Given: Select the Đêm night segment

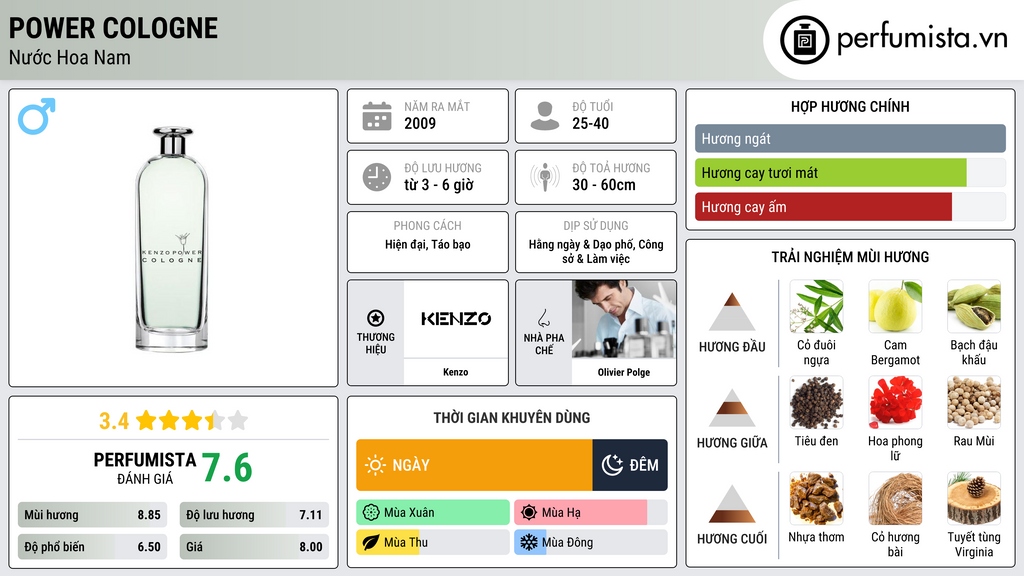Looking at the screenshot, I should point(630,465).
